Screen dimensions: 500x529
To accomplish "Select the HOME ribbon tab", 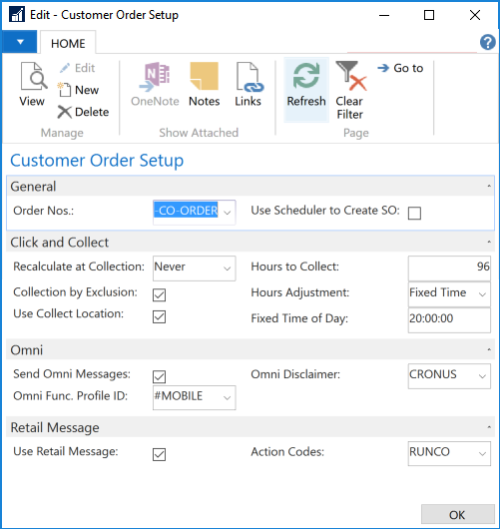I will click(x=68, y=43).
